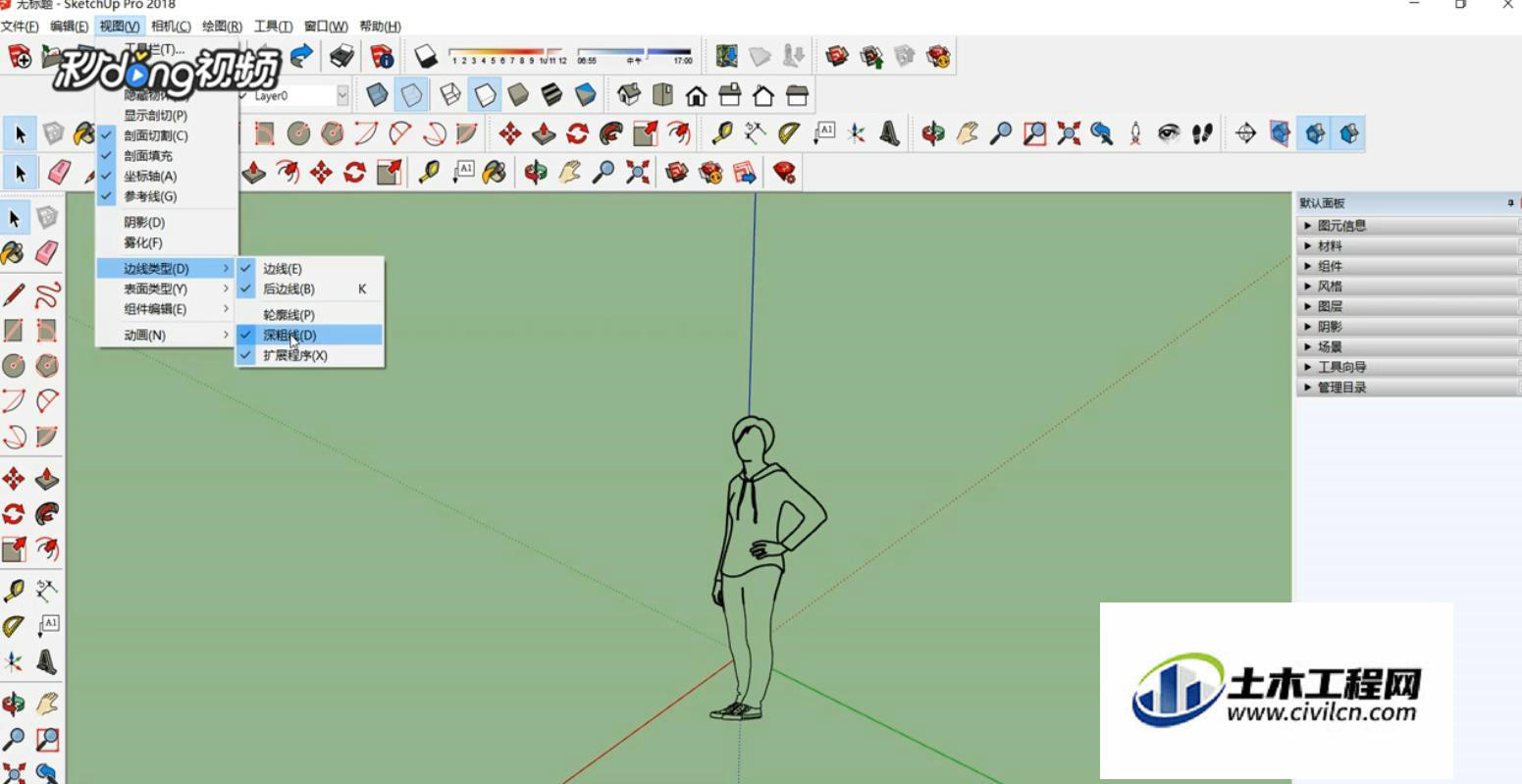Uncheck 坐标轴(A) in the View menu
Viewport: 1522px width, 784px height.
149,177
